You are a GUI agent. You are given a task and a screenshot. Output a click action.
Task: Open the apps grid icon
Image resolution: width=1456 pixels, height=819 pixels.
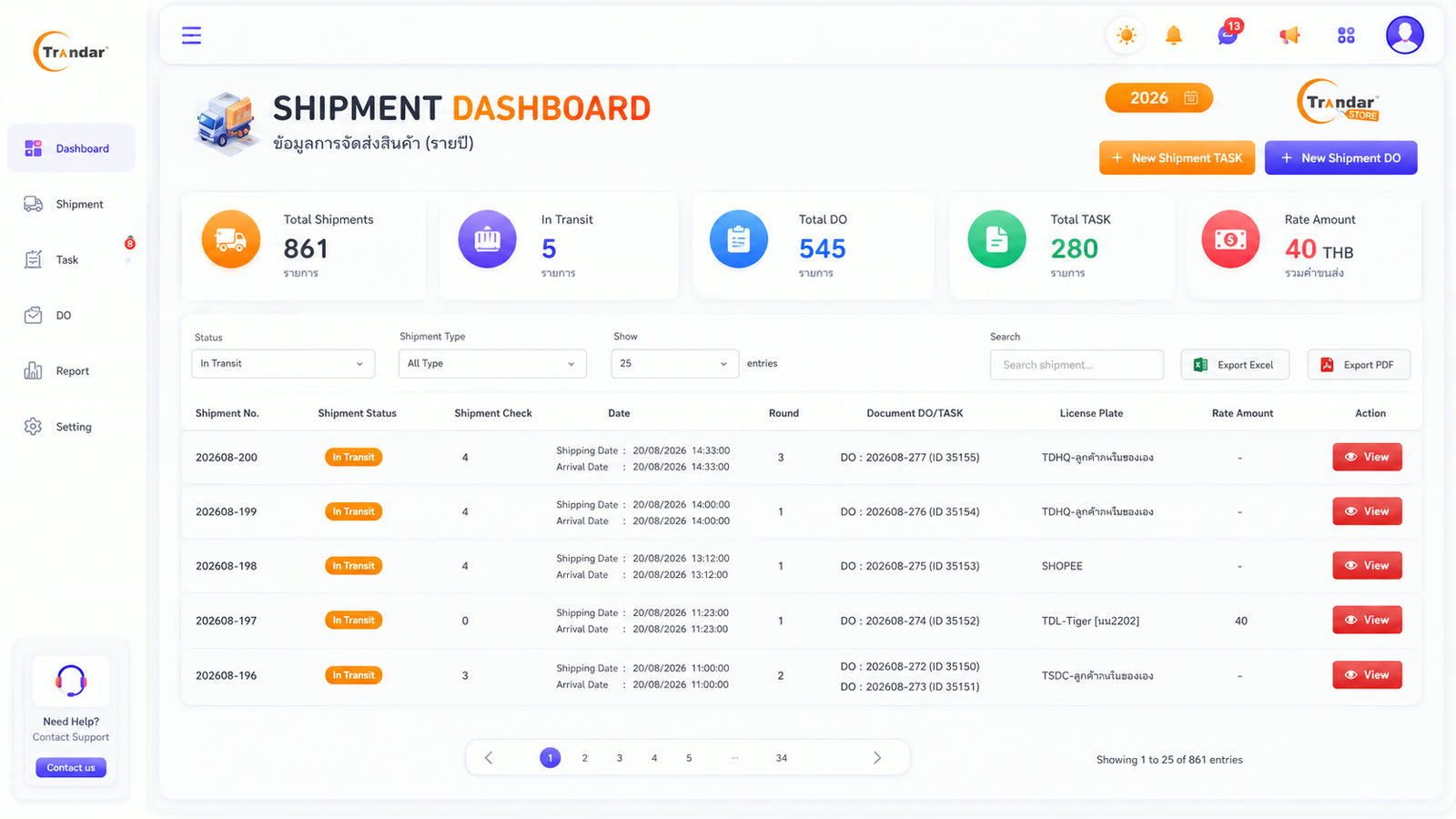[x=1346, y=35]
